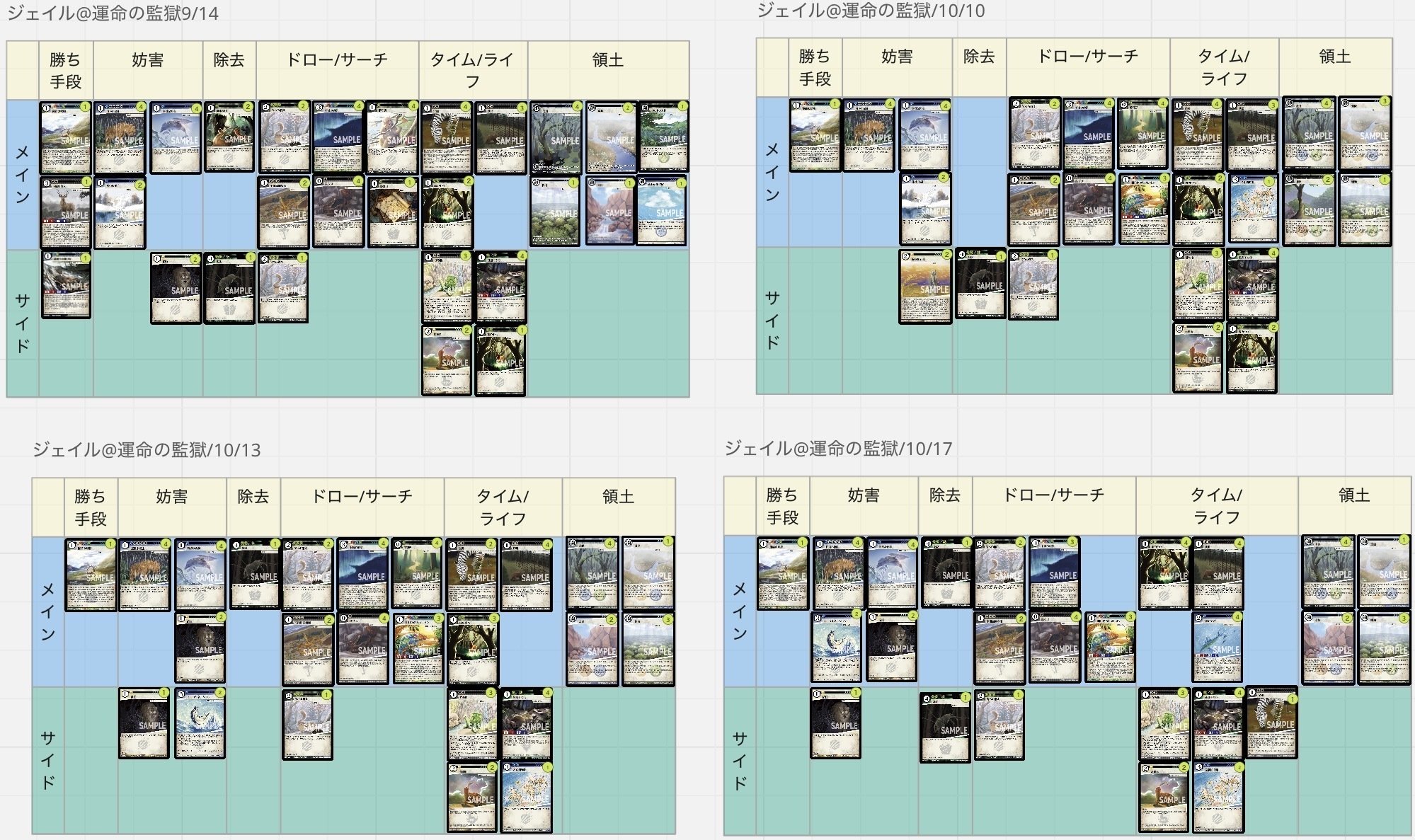Click the ジェイル@運命の監獄/10/13 board title

pos(147,450)
